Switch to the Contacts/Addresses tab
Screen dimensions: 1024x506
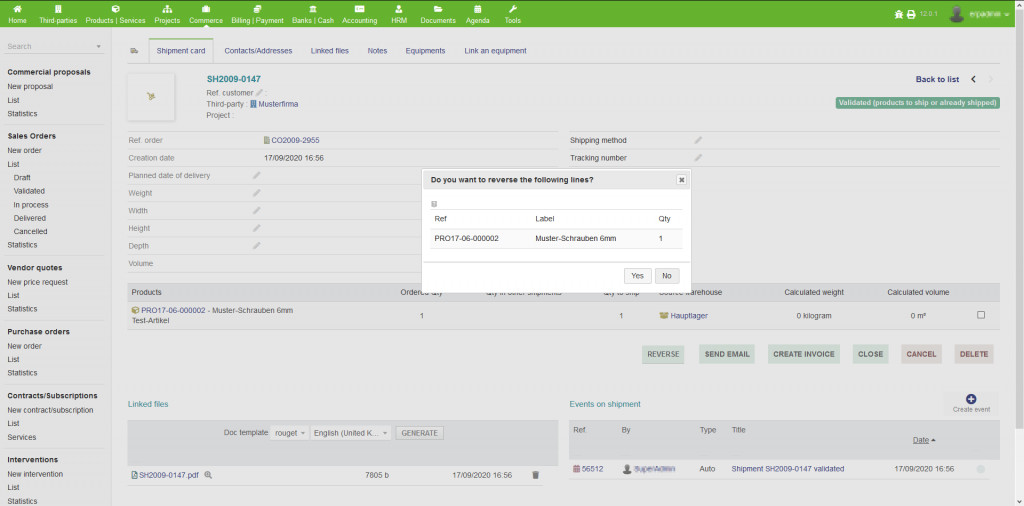tap(258, 51)
